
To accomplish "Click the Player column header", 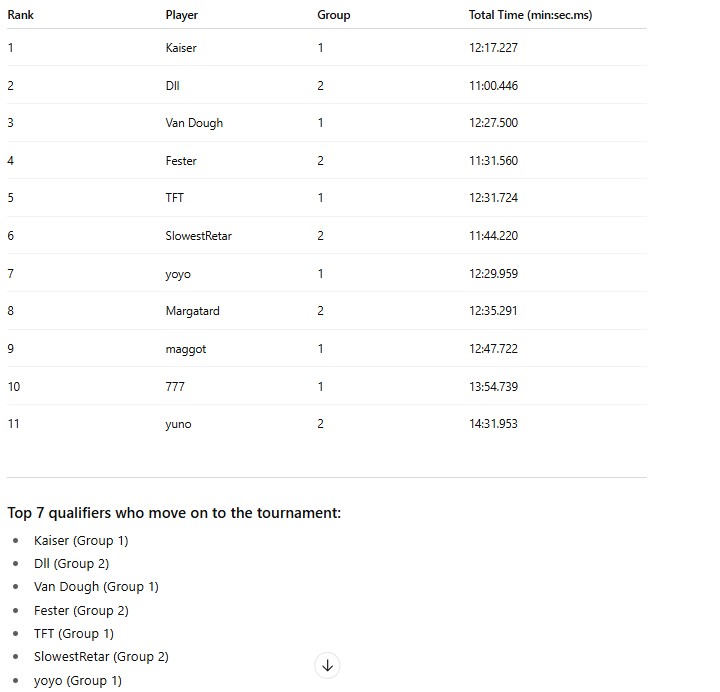I will [181, 15].
